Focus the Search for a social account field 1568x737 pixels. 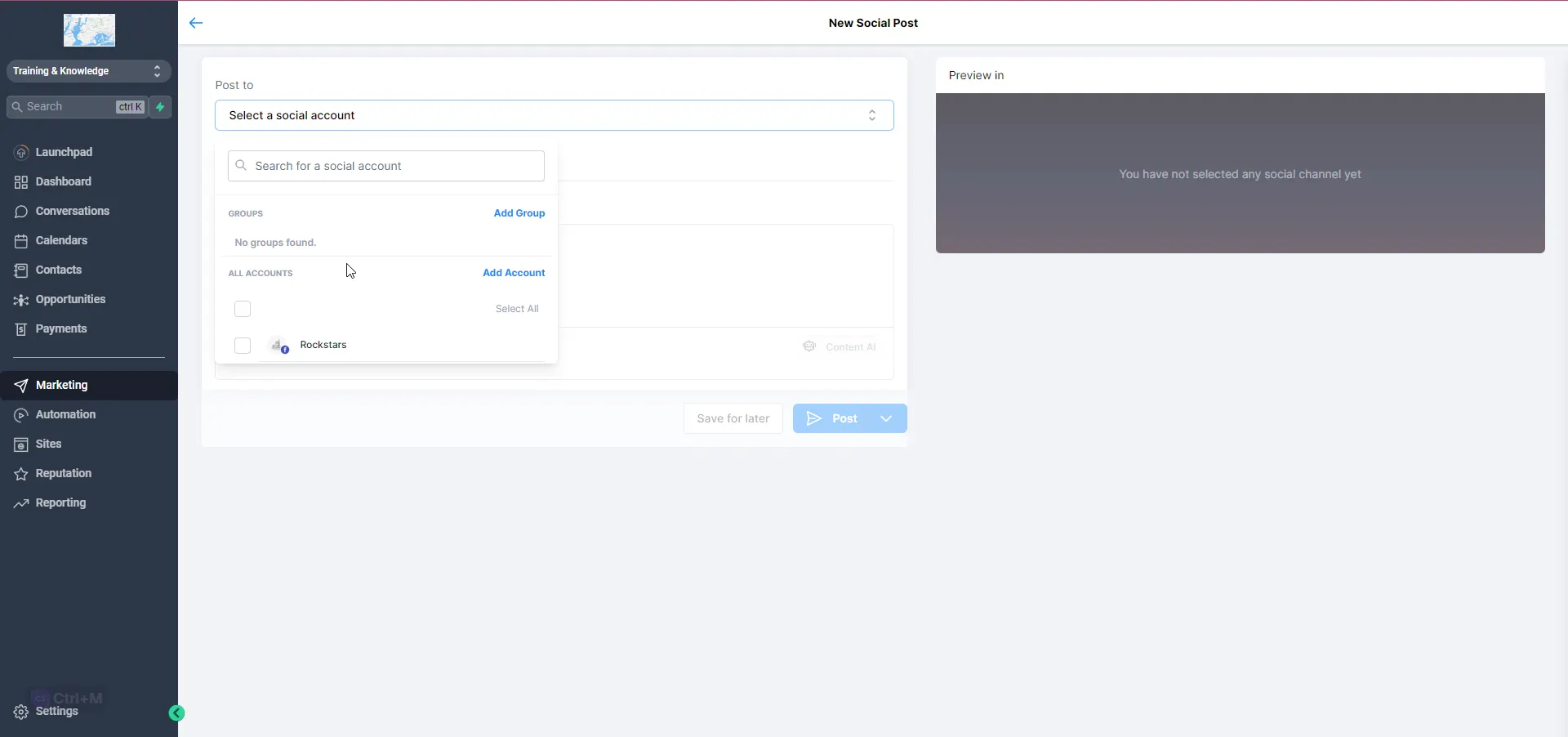386,166
